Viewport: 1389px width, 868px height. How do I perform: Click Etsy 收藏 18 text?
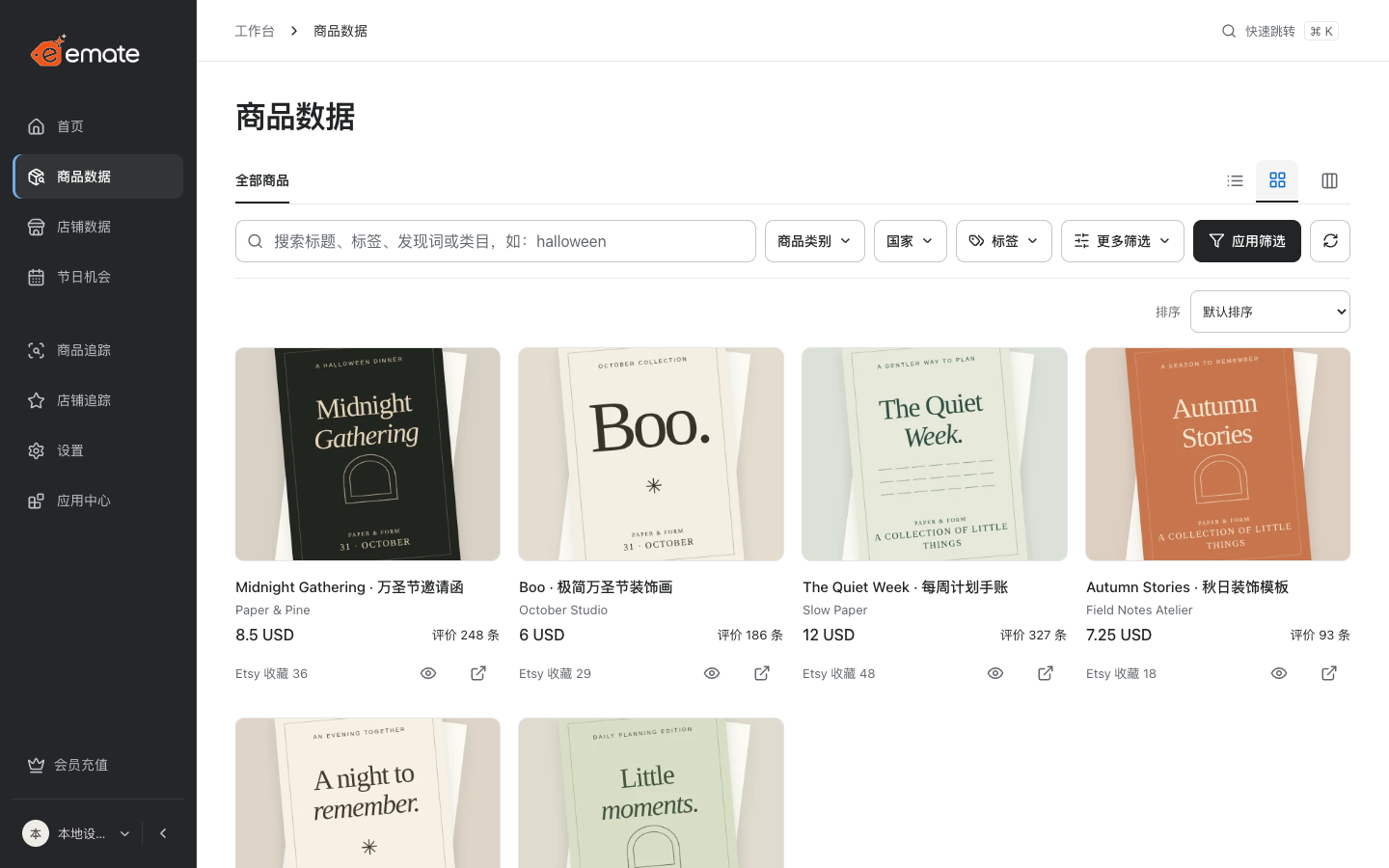tap(1121, 673)
